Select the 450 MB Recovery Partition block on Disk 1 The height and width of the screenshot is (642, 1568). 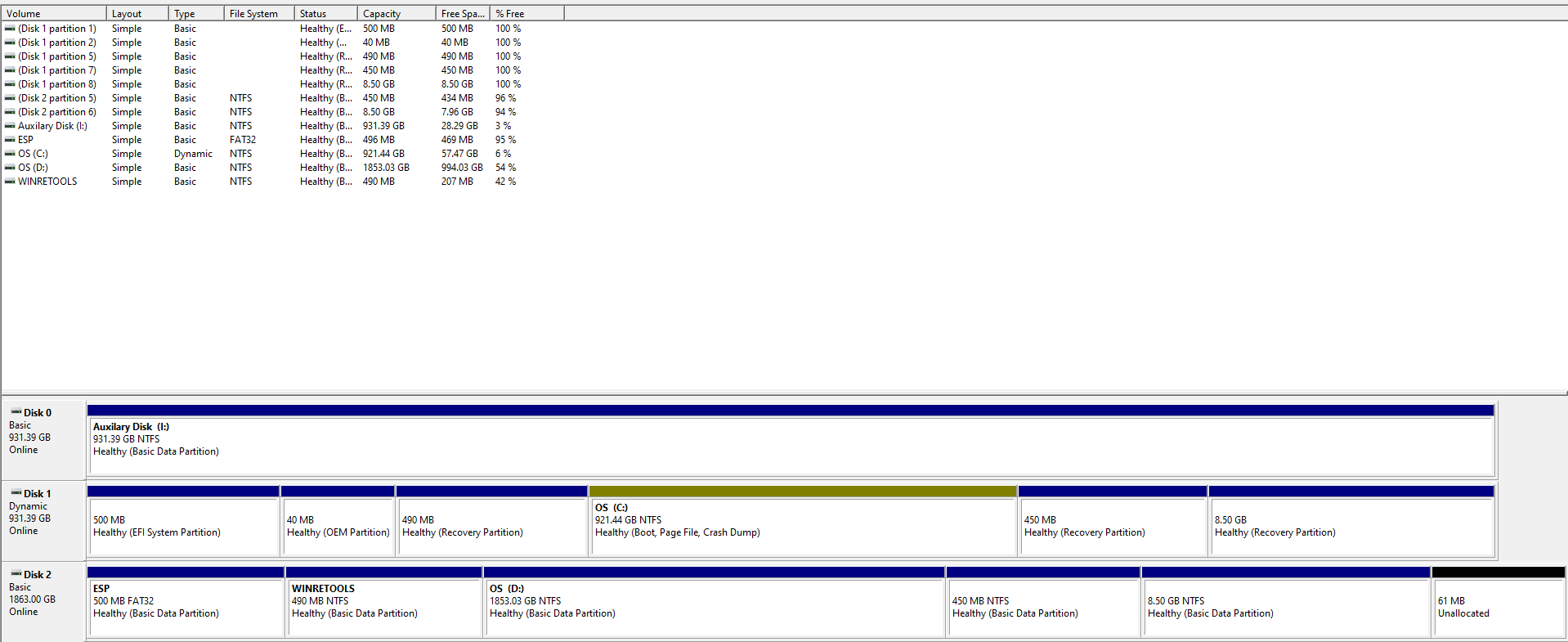pos(1113,521)
